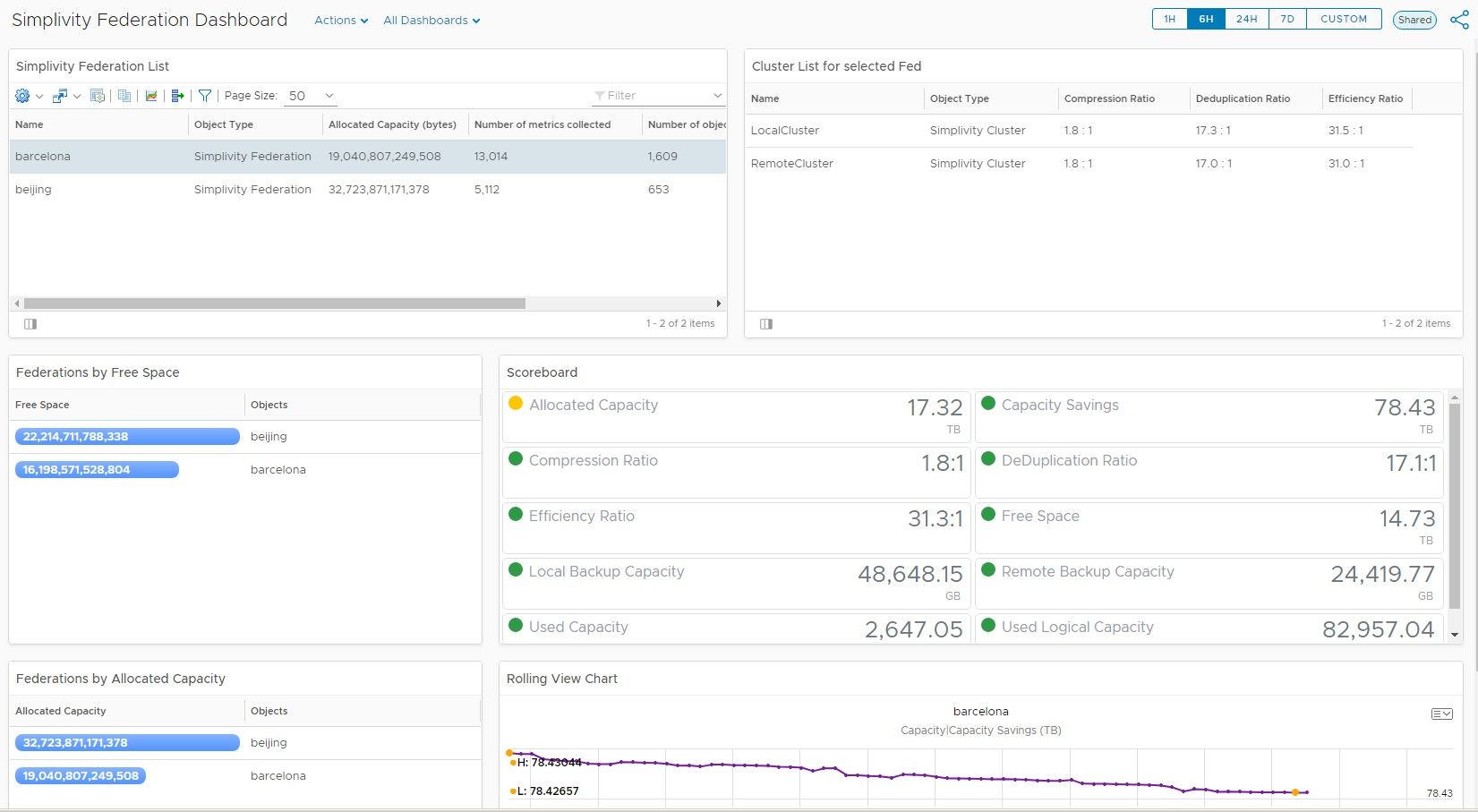This screenshot has height=812, width=1478.
Task: Click the navigate-to-object icon in Federation List
Action: coord(60,96)
